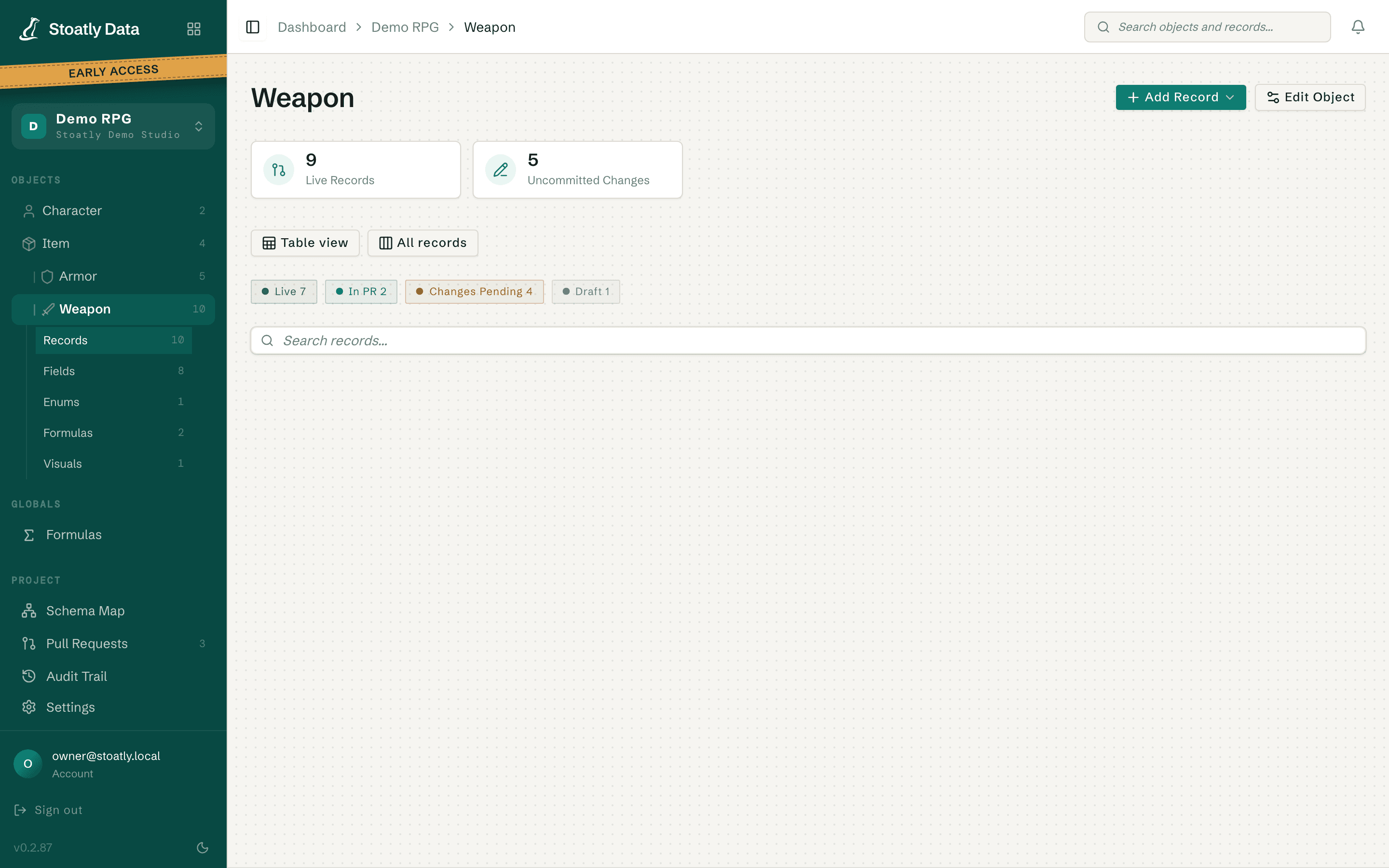Collapse the sidebar with the panel icon
1389x868 pixels.
(x=253, y=27)
